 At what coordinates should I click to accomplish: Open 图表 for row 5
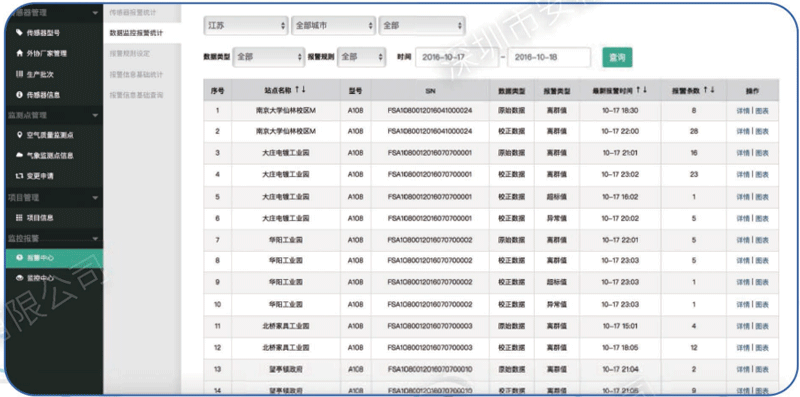[x=762, y=196]
